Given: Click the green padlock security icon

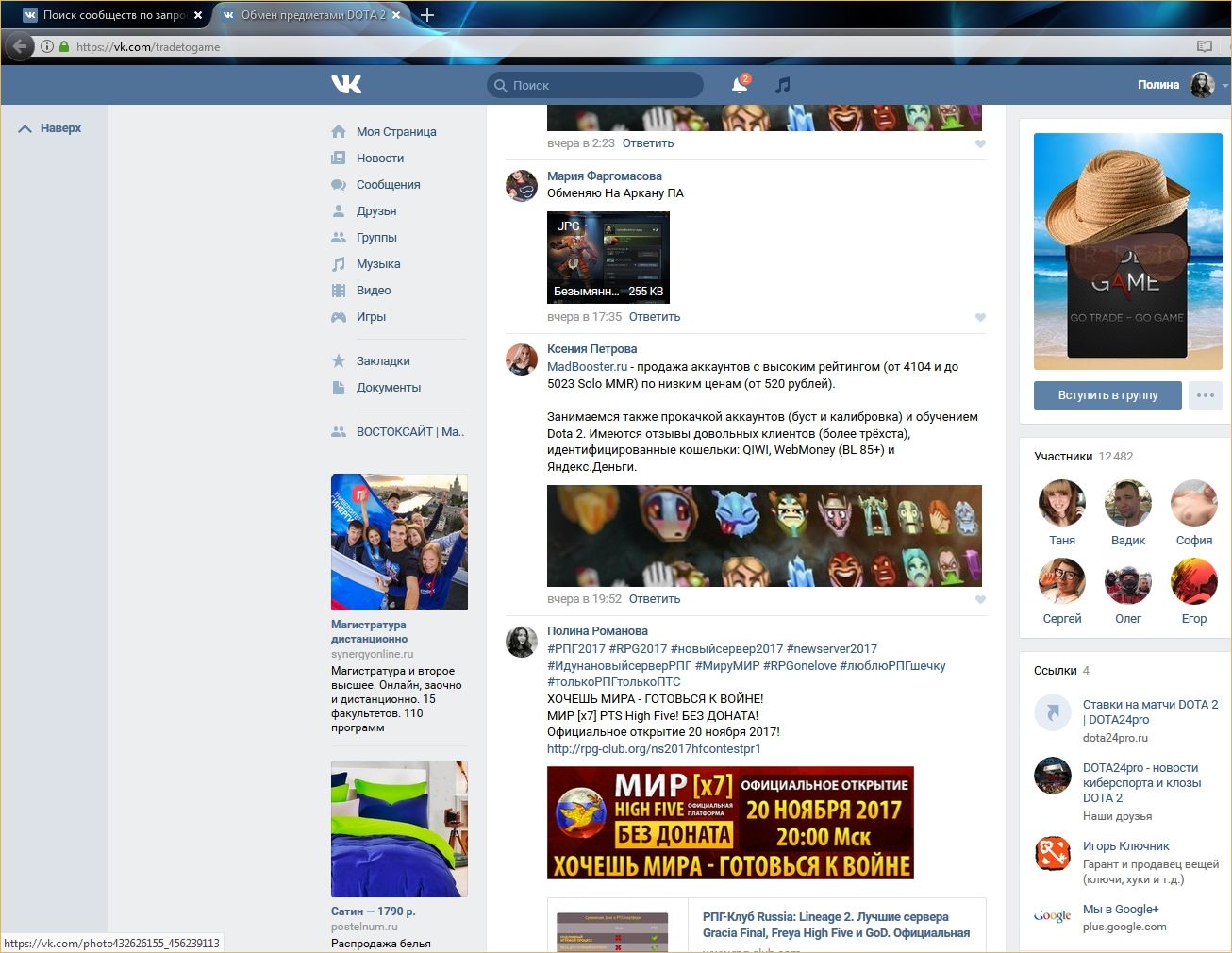Looking at the screenshot, I should click(64, 46).
